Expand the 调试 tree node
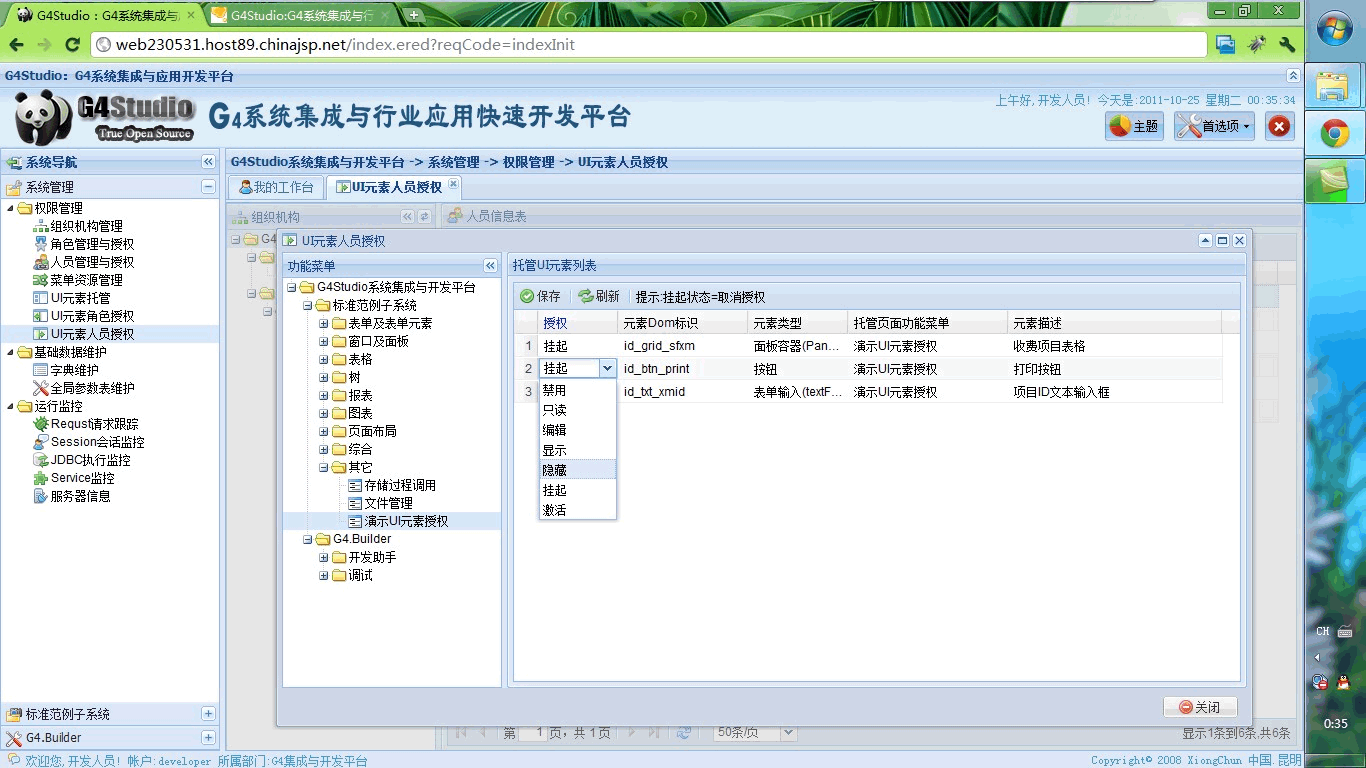This screenshot has width=1366, height=768. [324, 575]
